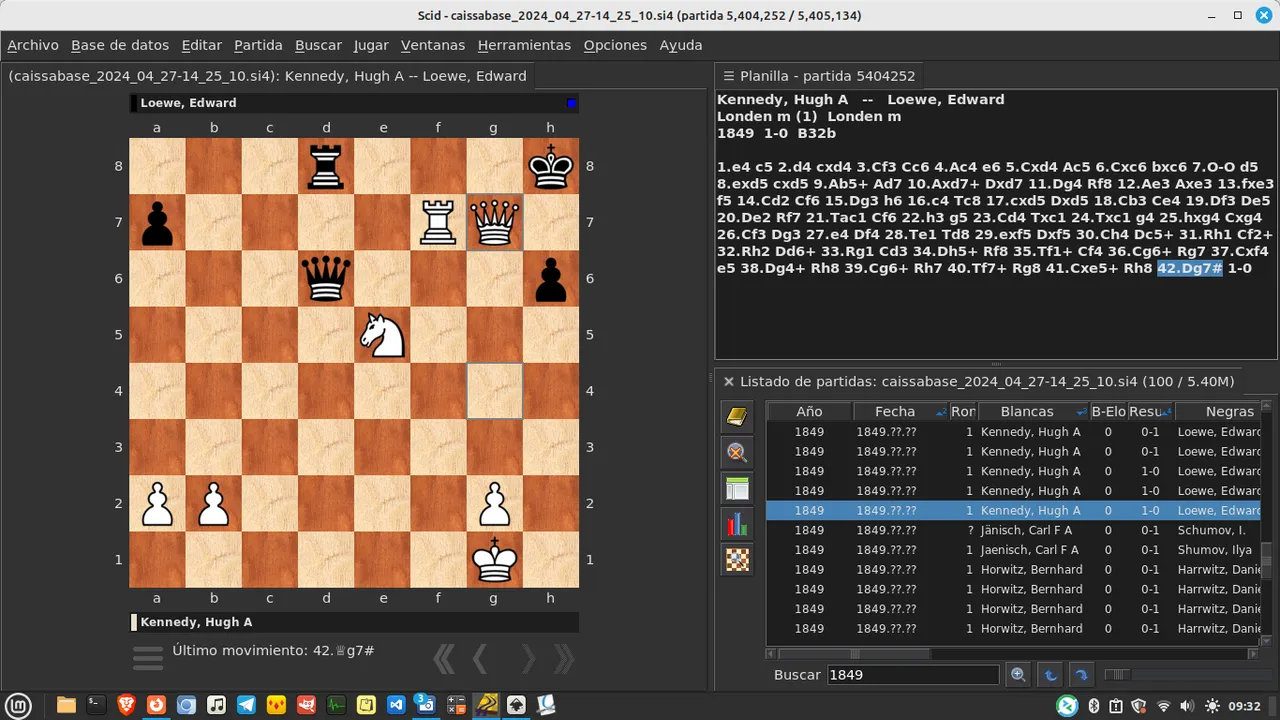Click the game list horizontal scrollbar
Screen dimensions: 1280x720
pos(1013,653)
